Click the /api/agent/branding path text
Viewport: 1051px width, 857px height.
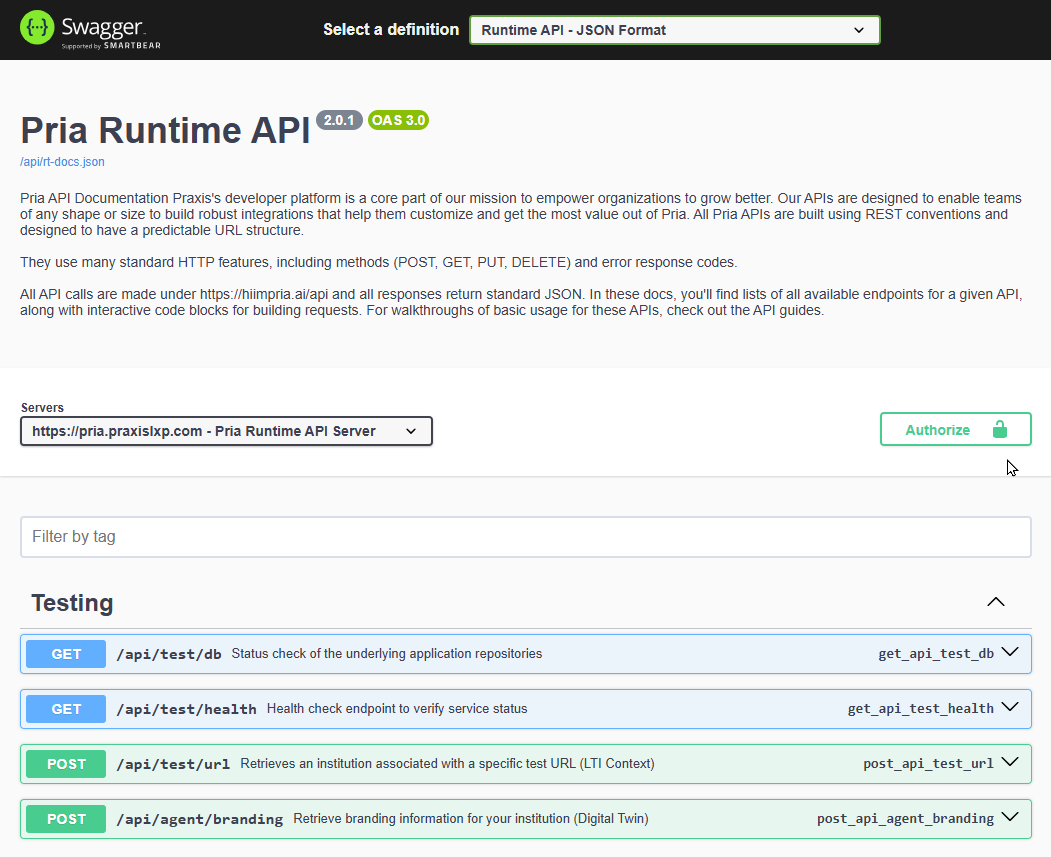click(x=200, y=819)
